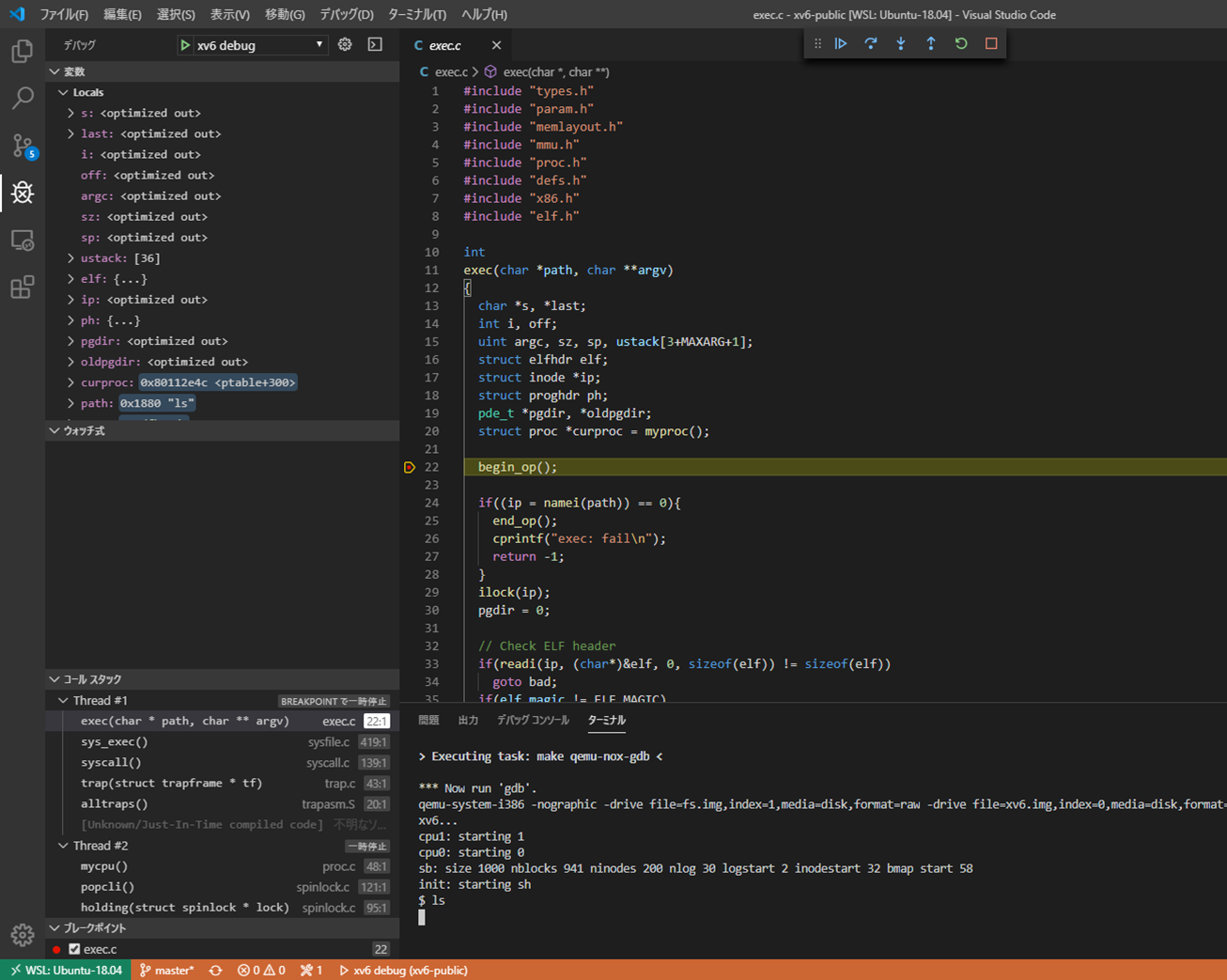Viewport: 1227px width, 980px height.
Task: Open the ターミナル(T) menu
Action: tap(417, 14)
